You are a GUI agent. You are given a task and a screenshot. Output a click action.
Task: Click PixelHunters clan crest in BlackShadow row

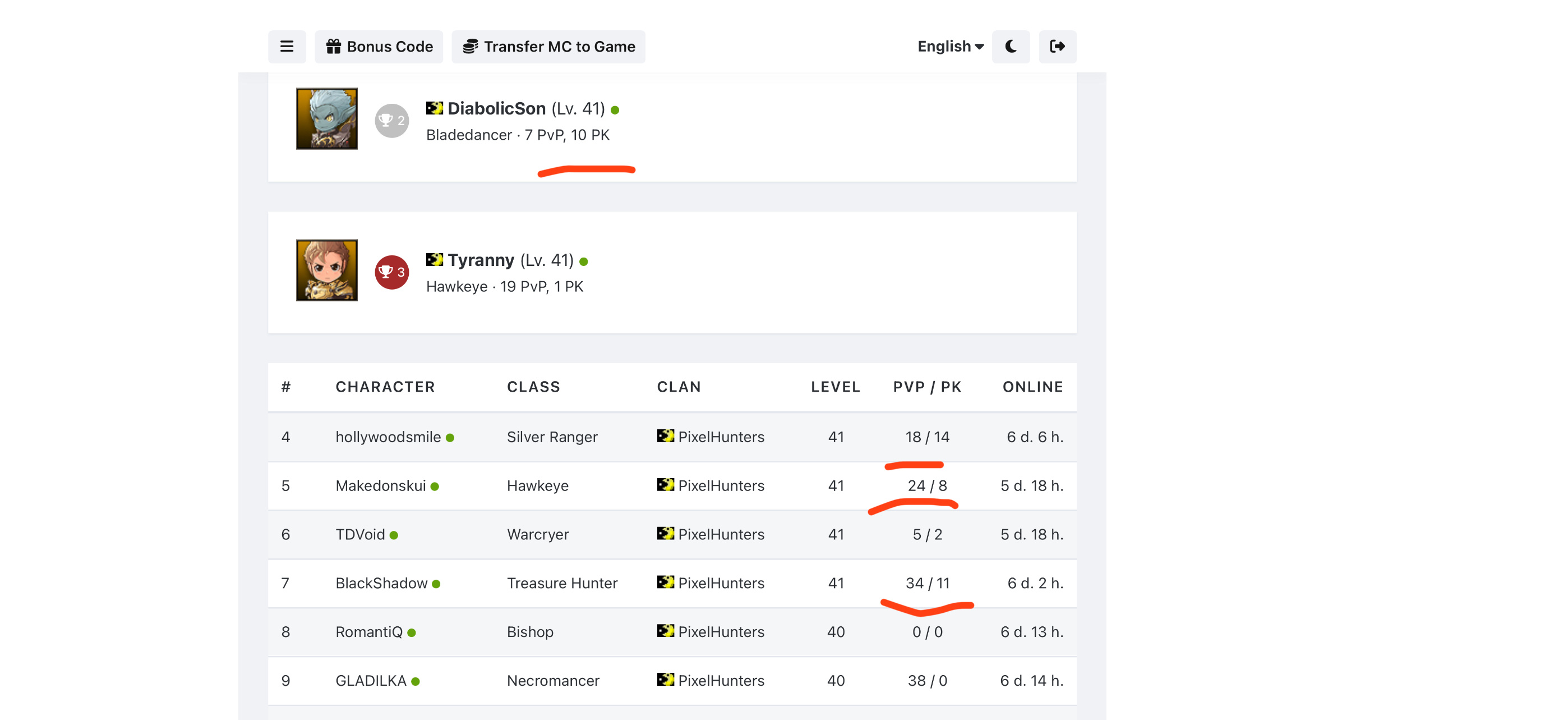(665, 582)
